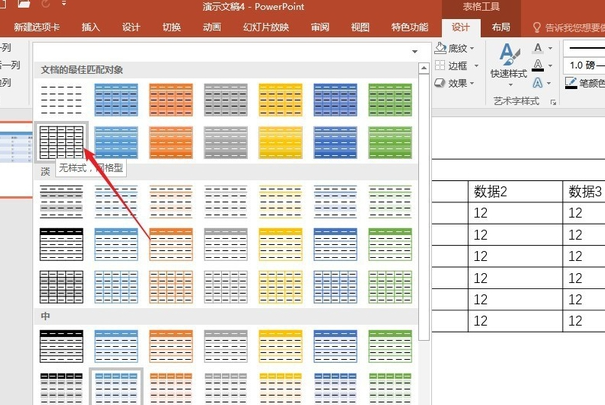
Task: Apply blue themed style in first row
Action: coord(116,100)
